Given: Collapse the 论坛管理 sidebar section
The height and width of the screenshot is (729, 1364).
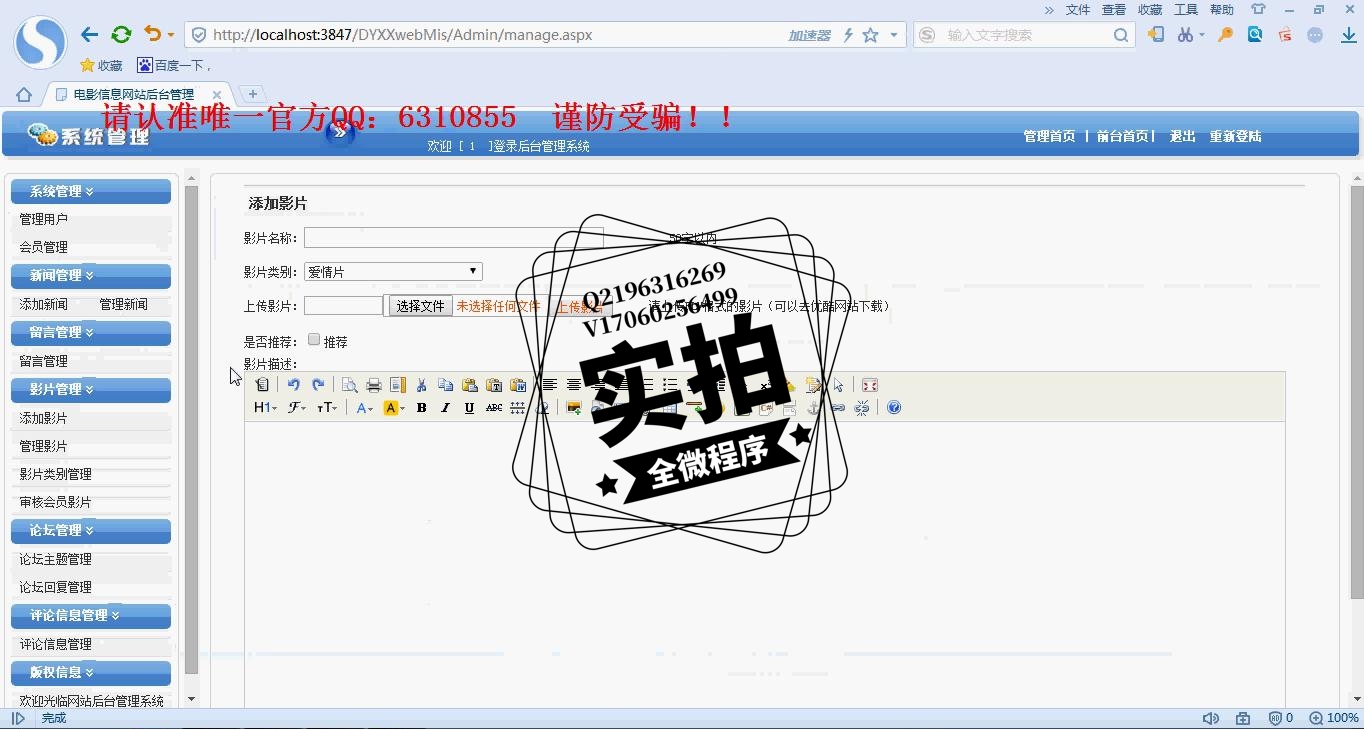Looking at the screenshot, I should 90,530.
